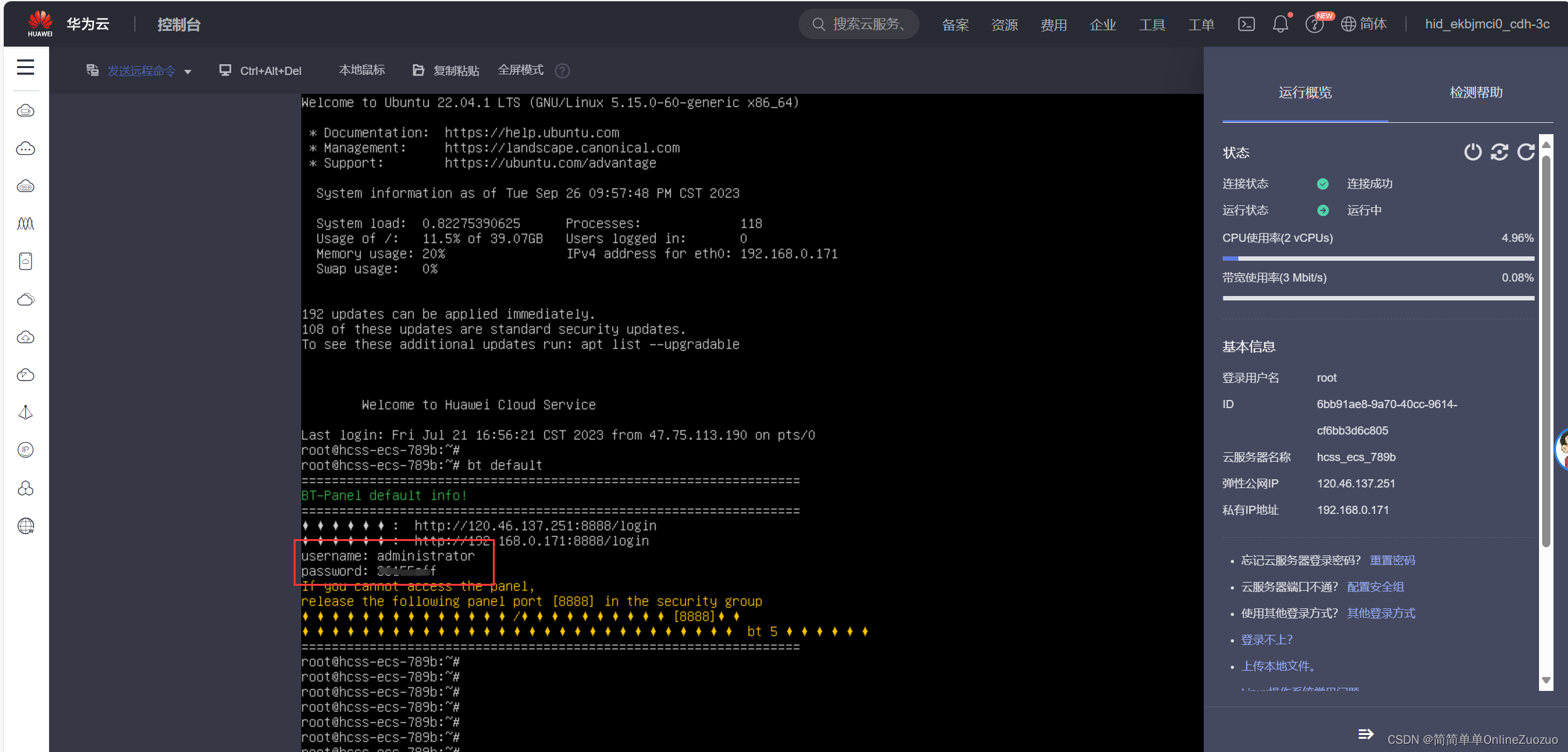Click inside the remote terminal console

pos(752,422)
